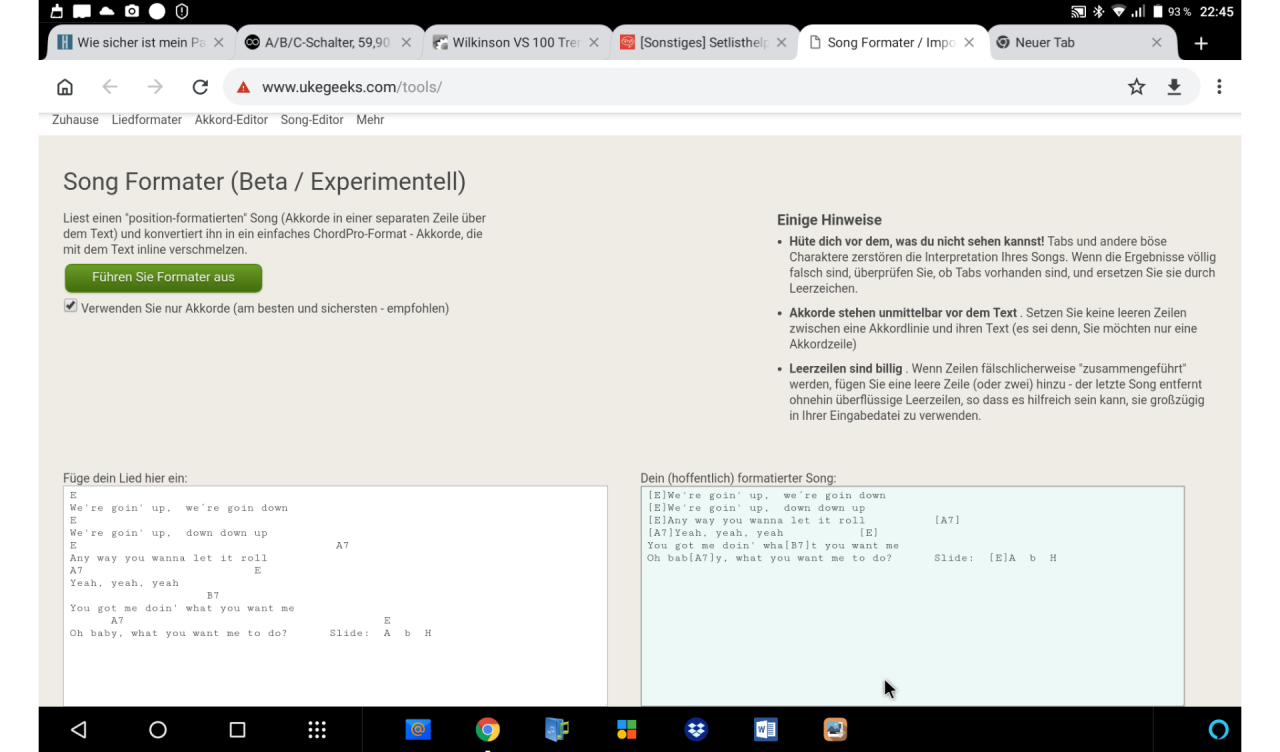The image size is (1280, 752).
Task: Click the 'Einige Hinweise' heading
Action: click(x=829, y=220)
